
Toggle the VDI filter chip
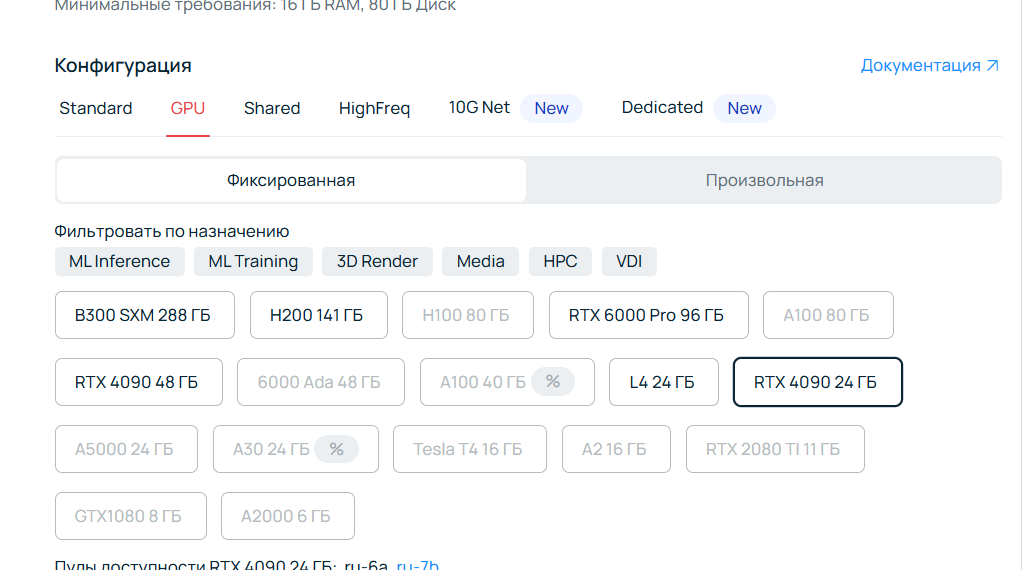629,261
